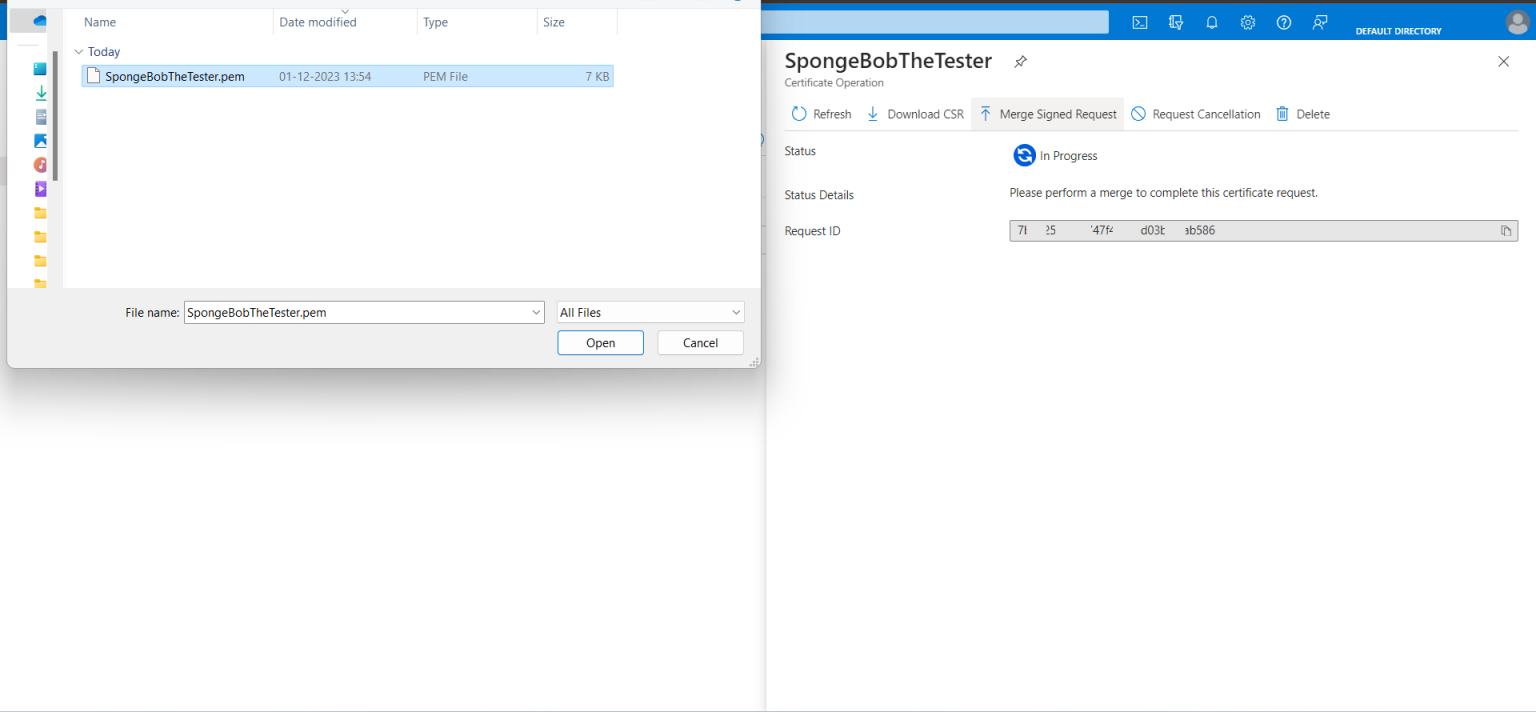
Task: Copy the Request ID to clipboard
Action: [x=1505, y=231]
